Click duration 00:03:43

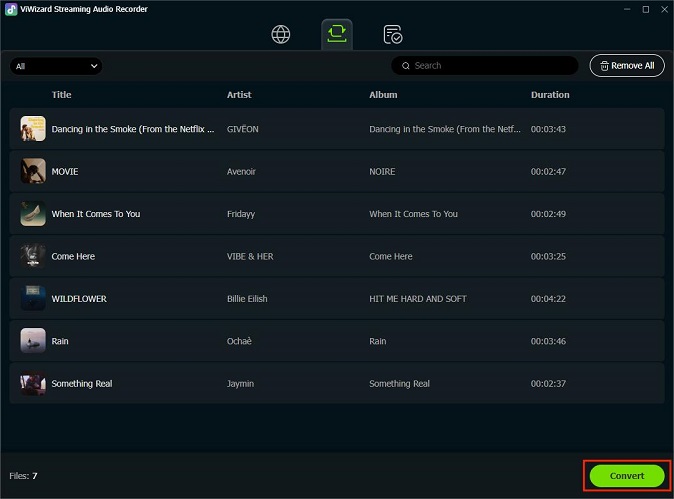click(548, 129)
